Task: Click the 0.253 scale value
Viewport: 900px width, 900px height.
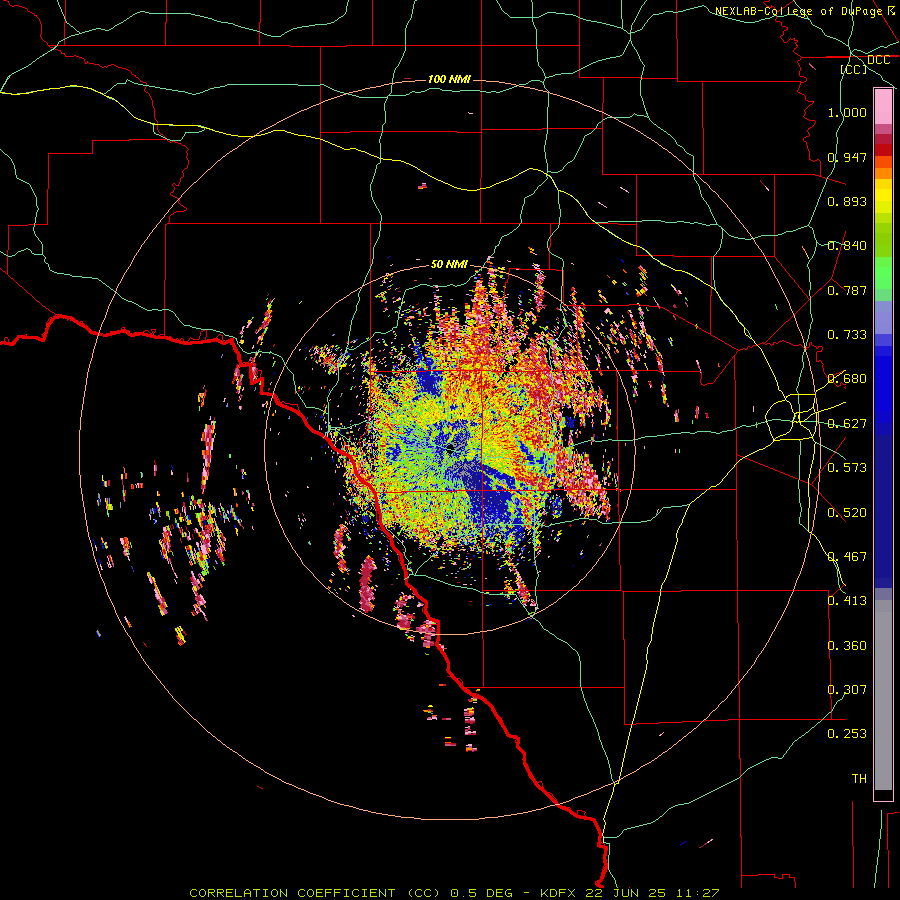Action: click(x=847, y=734)
